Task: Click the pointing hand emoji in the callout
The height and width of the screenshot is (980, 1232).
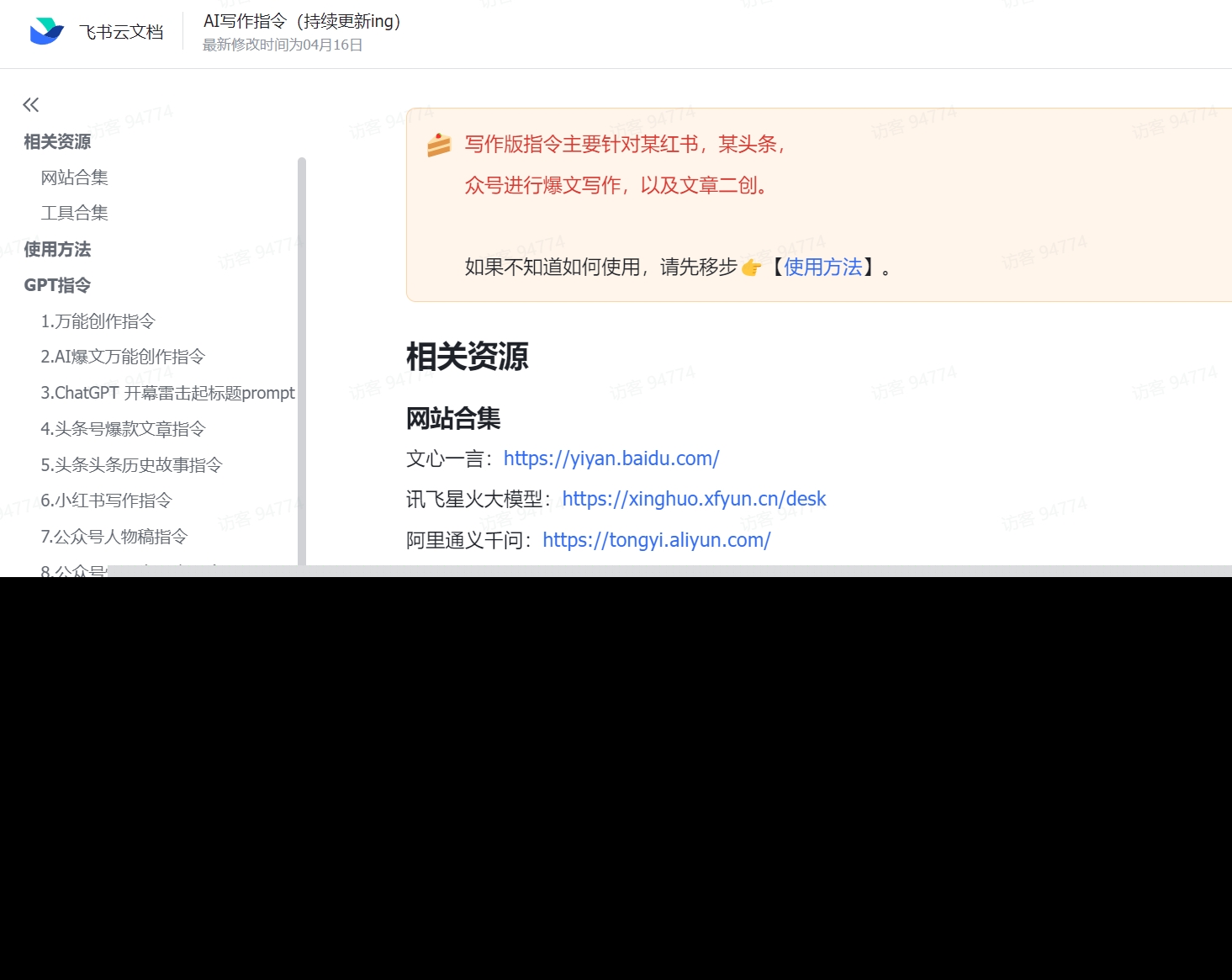Action: (x=751, y=268)
